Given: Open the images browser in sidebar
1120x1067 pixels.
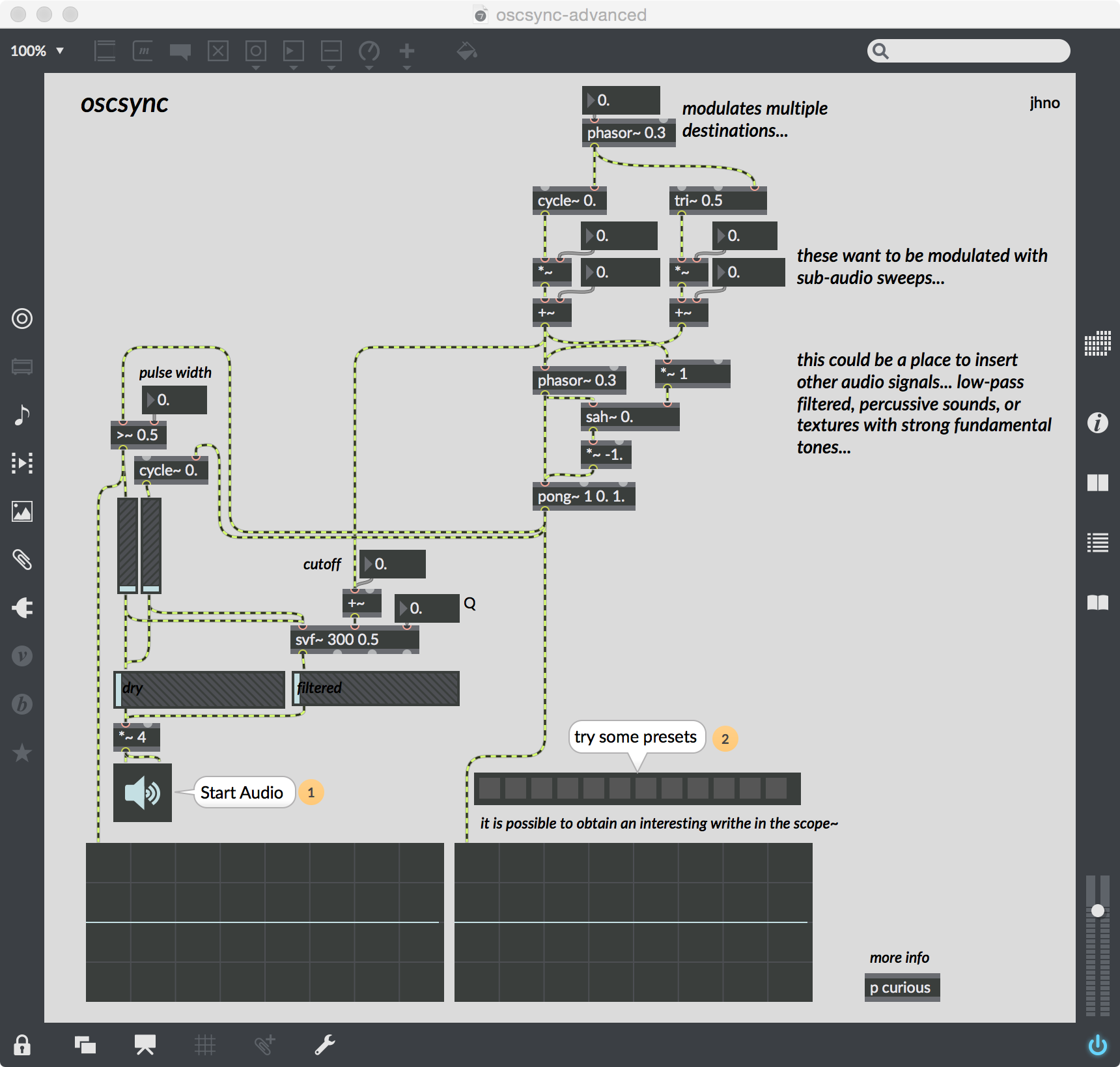Looking at the screenshot, I should click(x=22, y=511).
